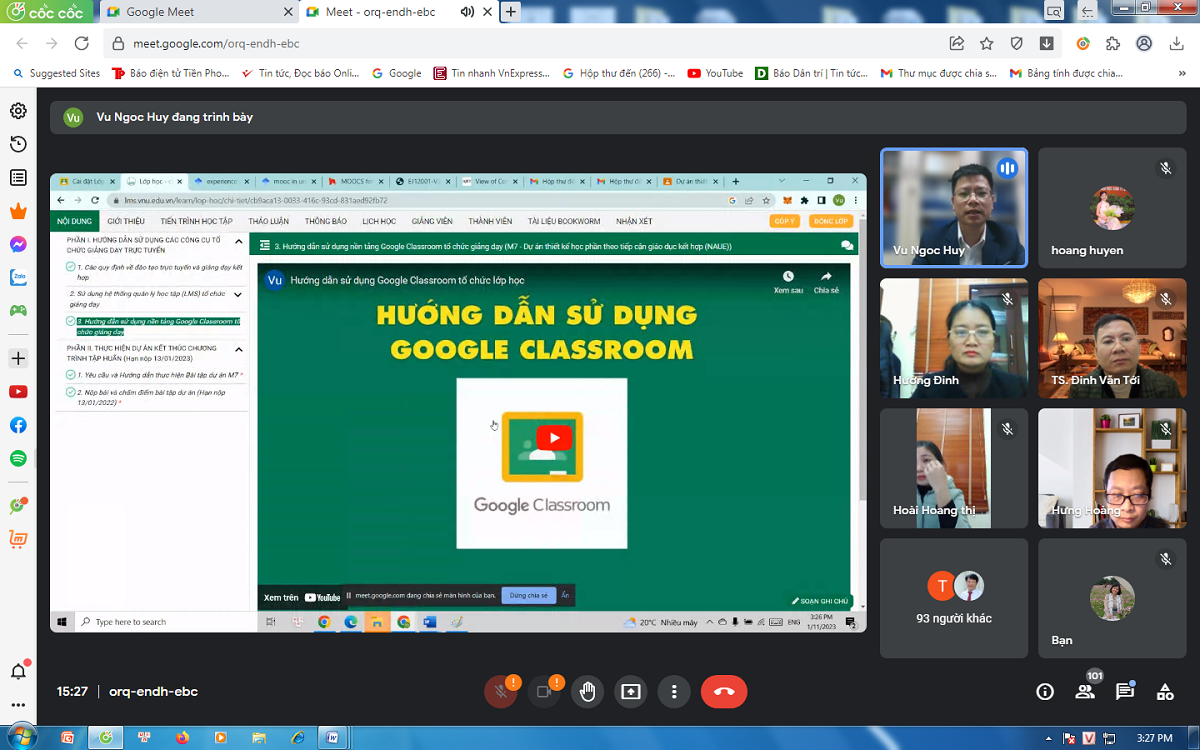Open sidebar notifications bell

(x=18, y=671)
